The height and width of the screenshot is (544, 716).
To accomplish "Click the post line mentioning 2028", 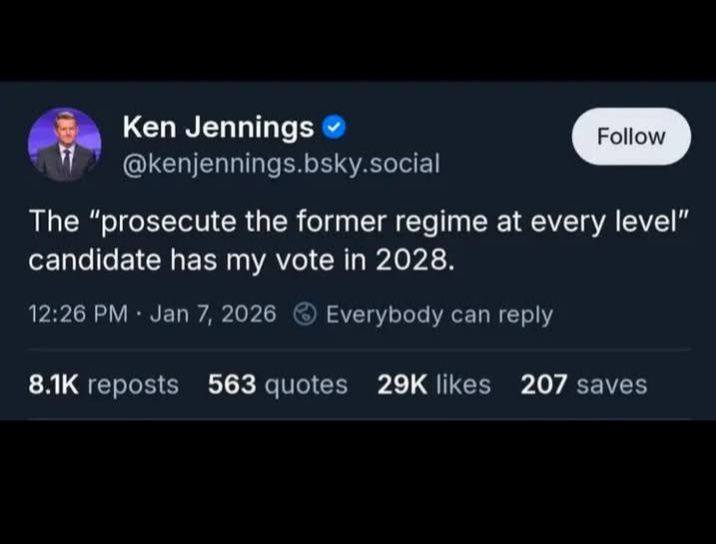I will coord(243,260).
